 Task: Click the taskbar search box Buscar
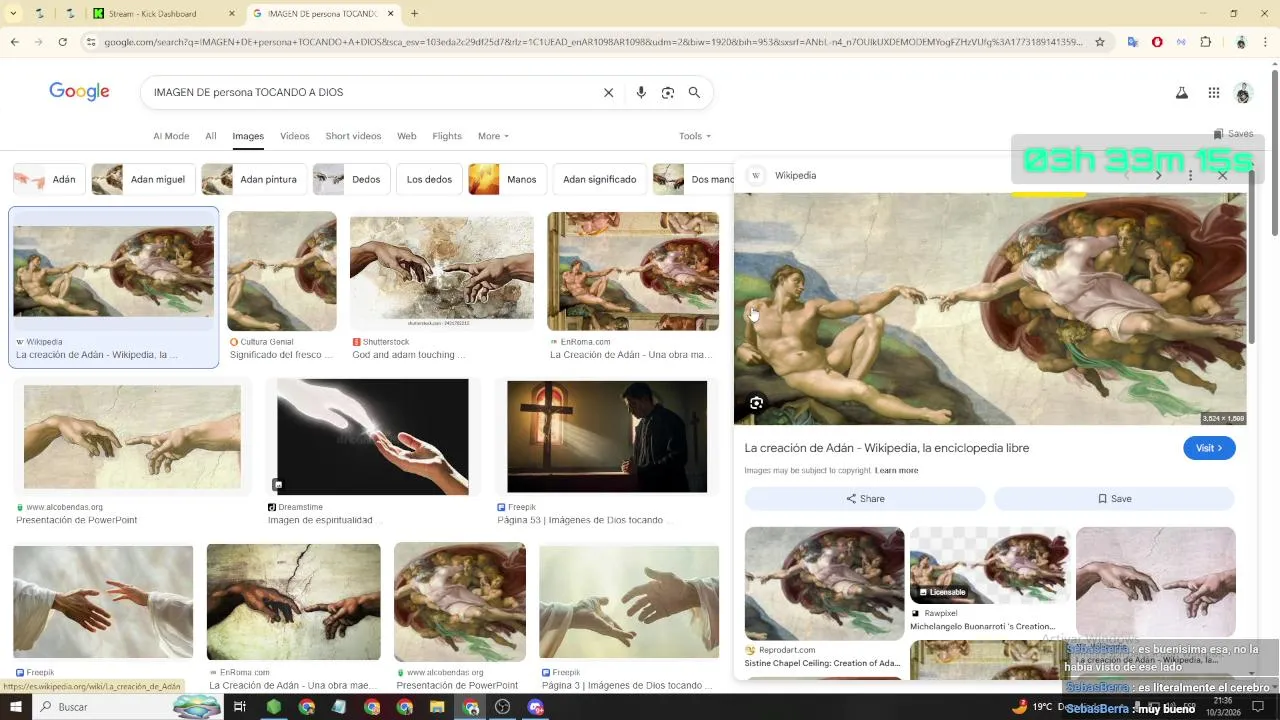pyautogui.click(x=128, y=707)
